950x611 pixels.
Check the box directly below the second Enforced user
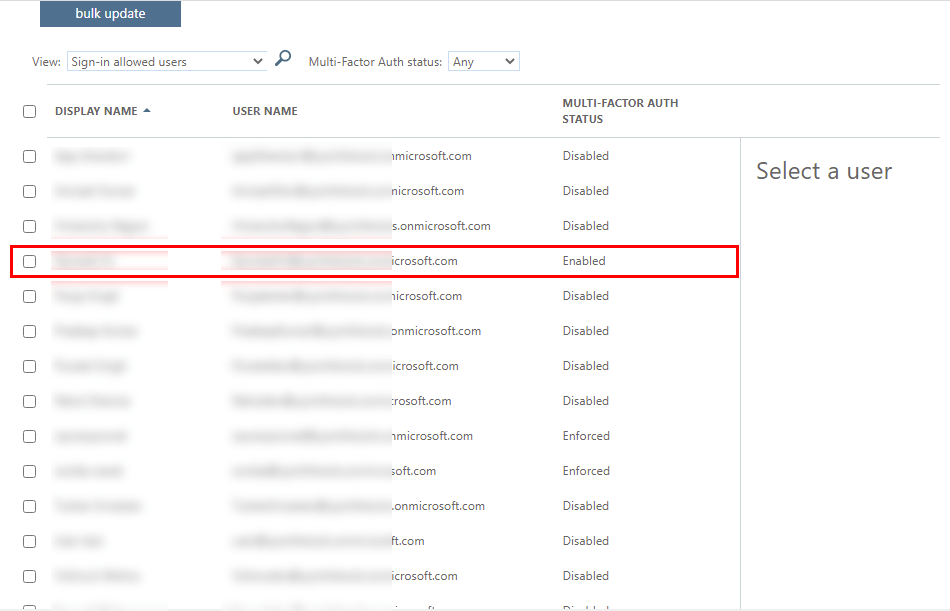(x=30, y=506)
